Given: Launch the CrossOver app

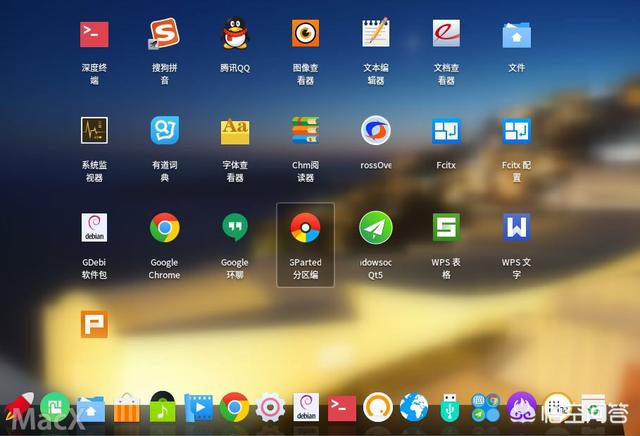Looking at the screenshot, I should click(376, 130).
